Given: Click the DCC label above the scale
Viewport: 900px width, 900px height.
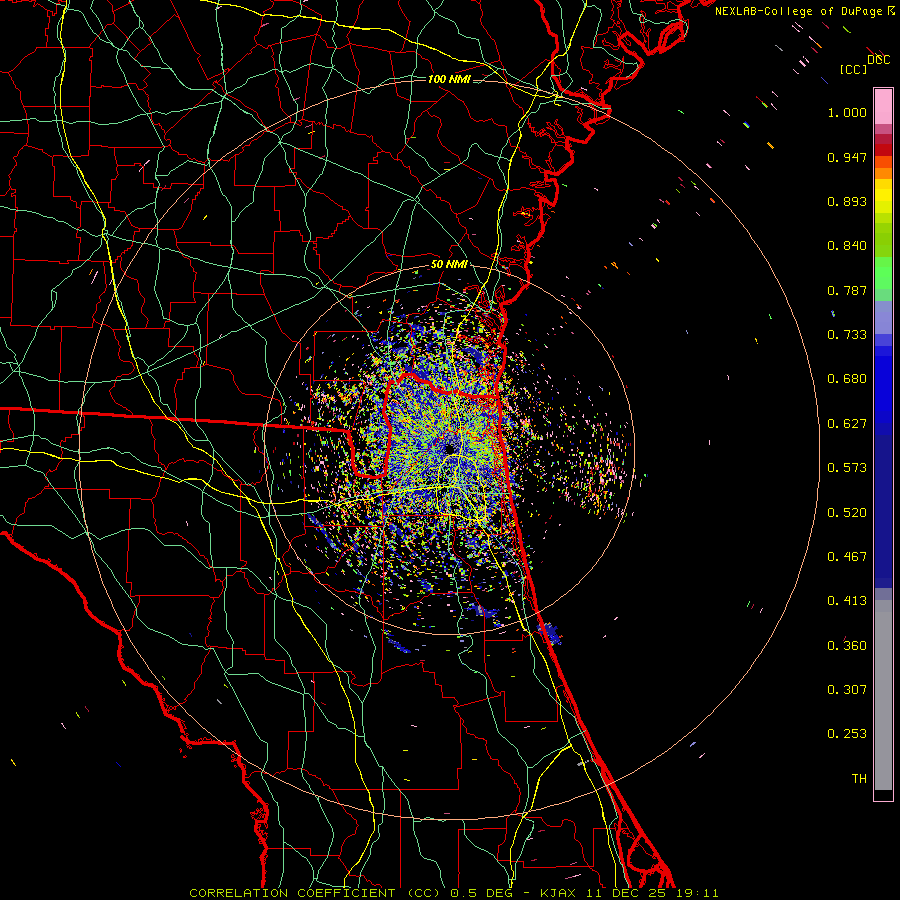Looking at the screenshot, I should tap(879, 60).
